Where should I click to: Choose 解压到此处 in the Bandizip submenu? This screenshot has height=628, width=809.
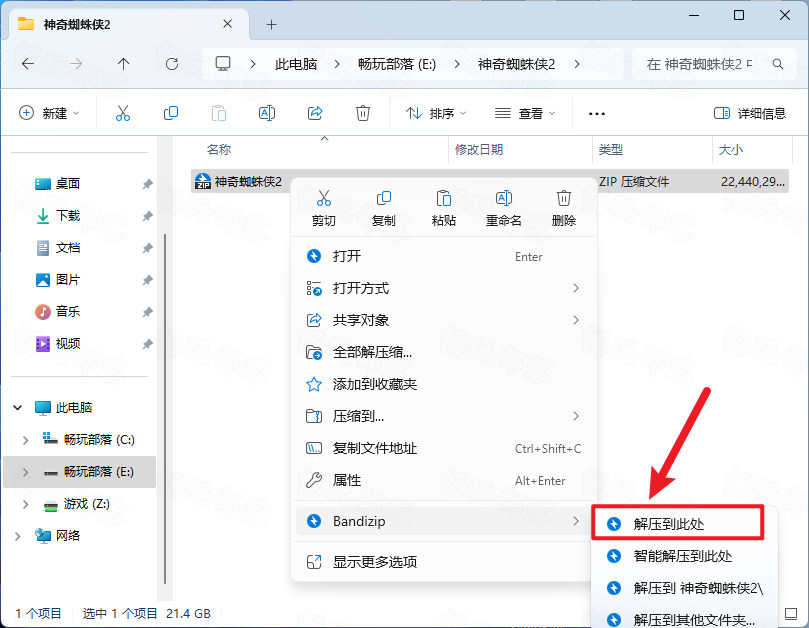coord(677,524)
